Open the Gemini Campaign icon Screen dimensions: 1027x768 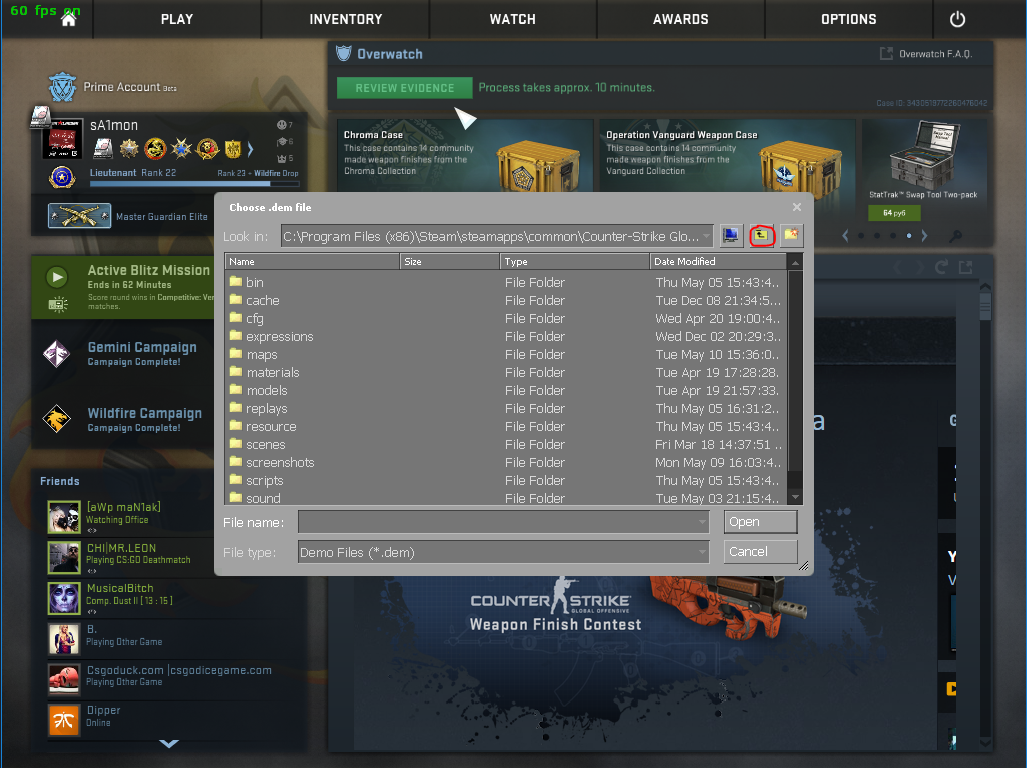pos(57,354)
